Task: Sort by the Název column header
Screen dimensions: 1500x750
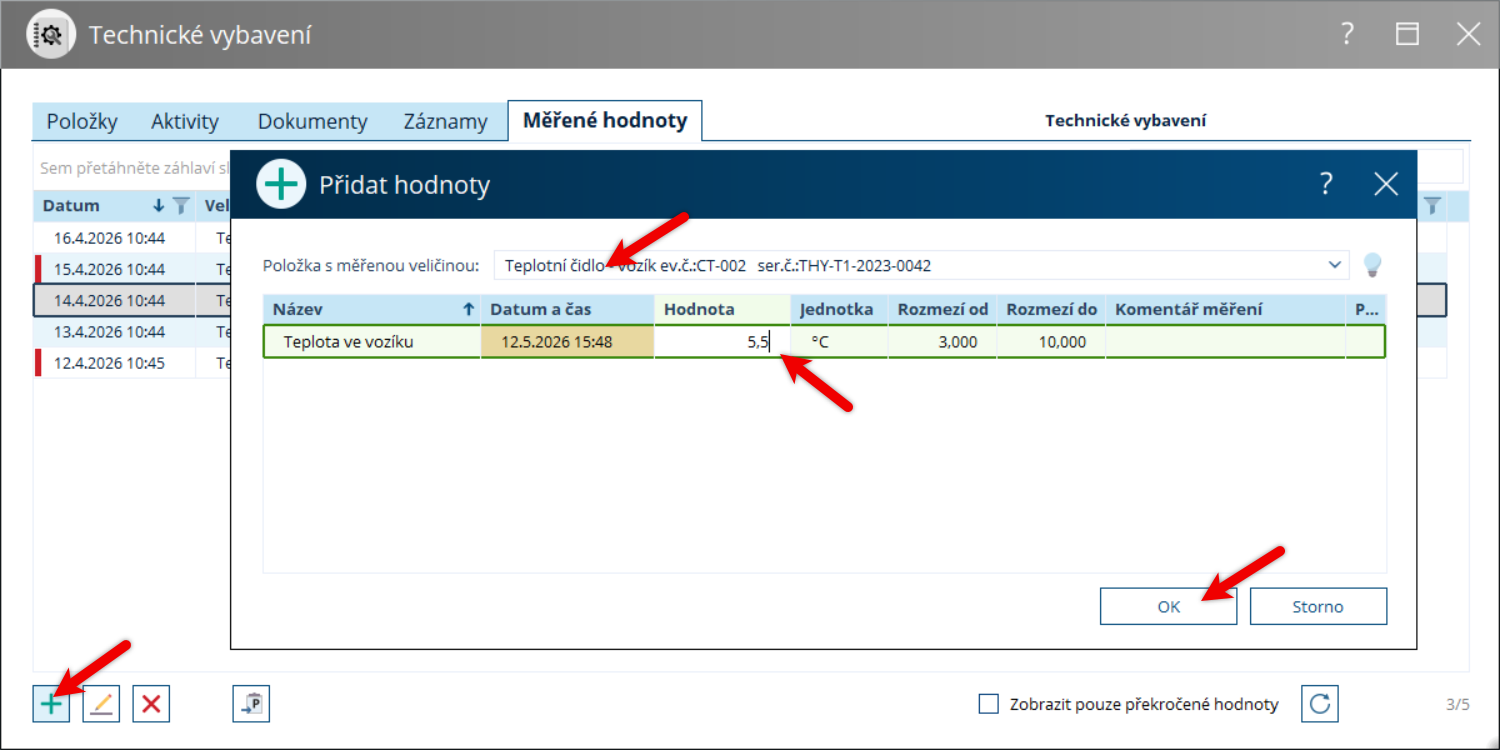Action: 372,309
